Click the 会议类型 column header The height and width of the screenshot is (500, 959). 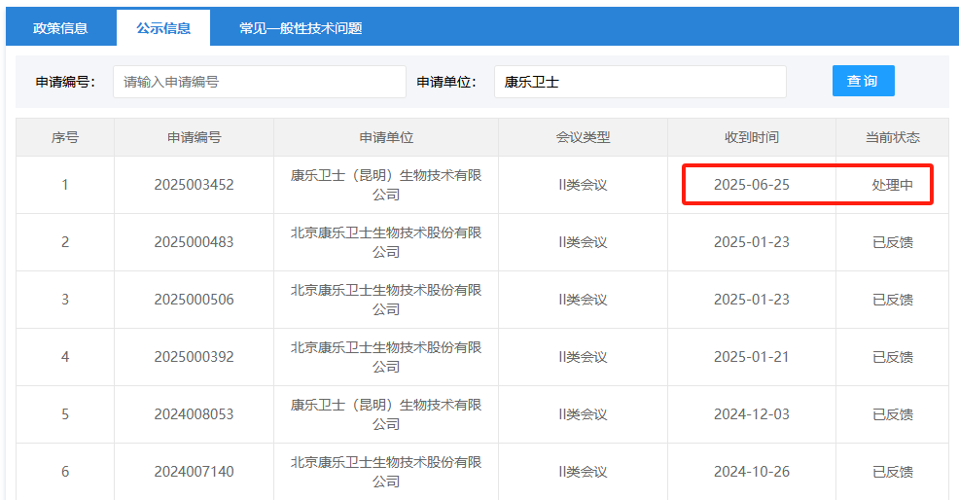(x=583, y=138)
